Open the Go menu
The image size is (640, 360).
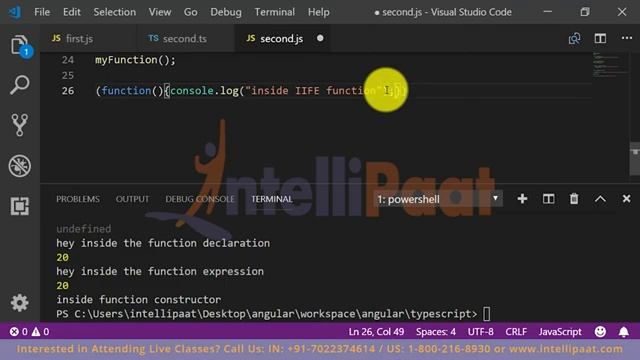tap(190, 12)
